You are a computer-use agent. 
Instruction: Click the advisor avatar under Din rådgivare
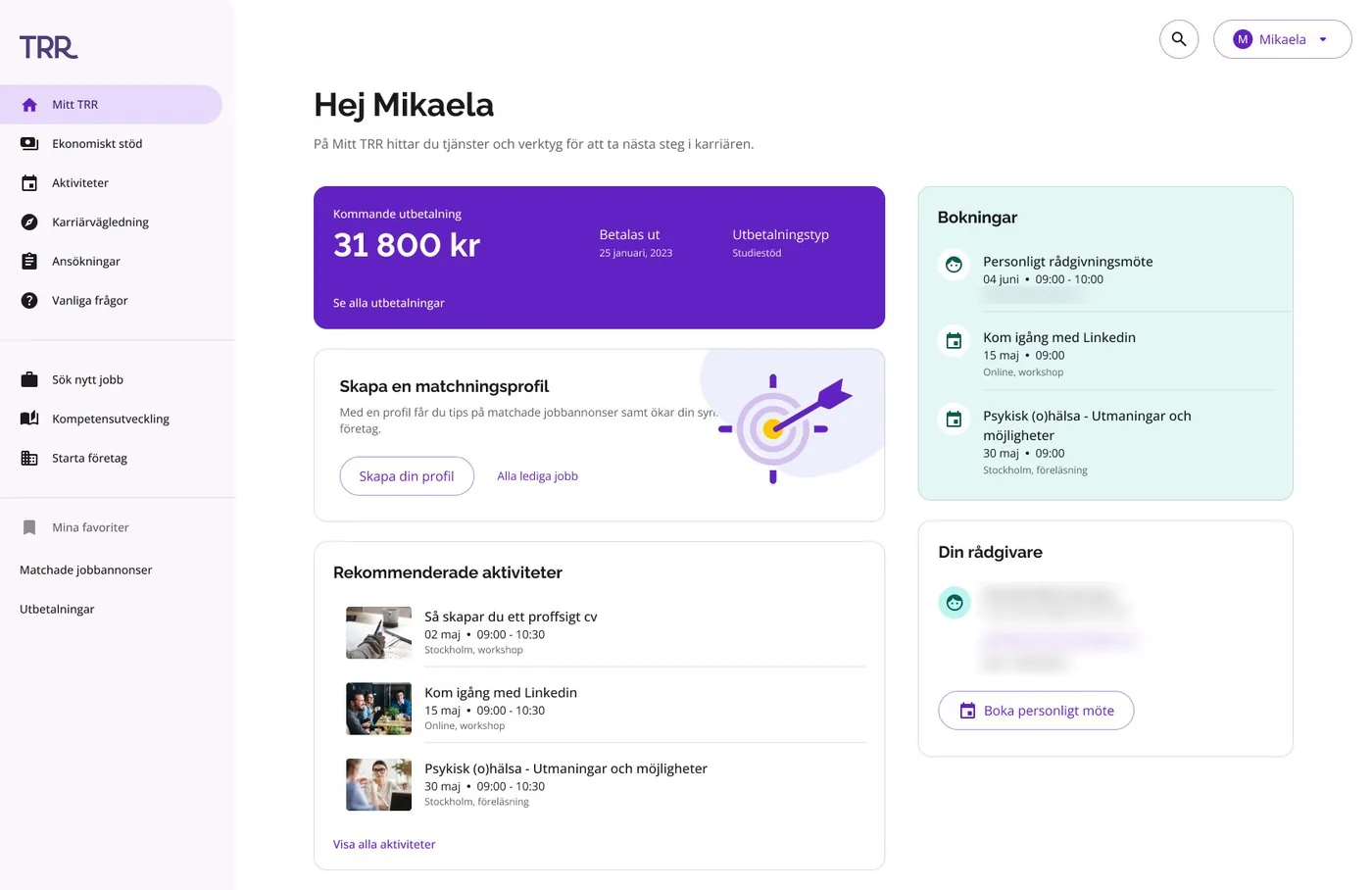(x=955, y=603)
